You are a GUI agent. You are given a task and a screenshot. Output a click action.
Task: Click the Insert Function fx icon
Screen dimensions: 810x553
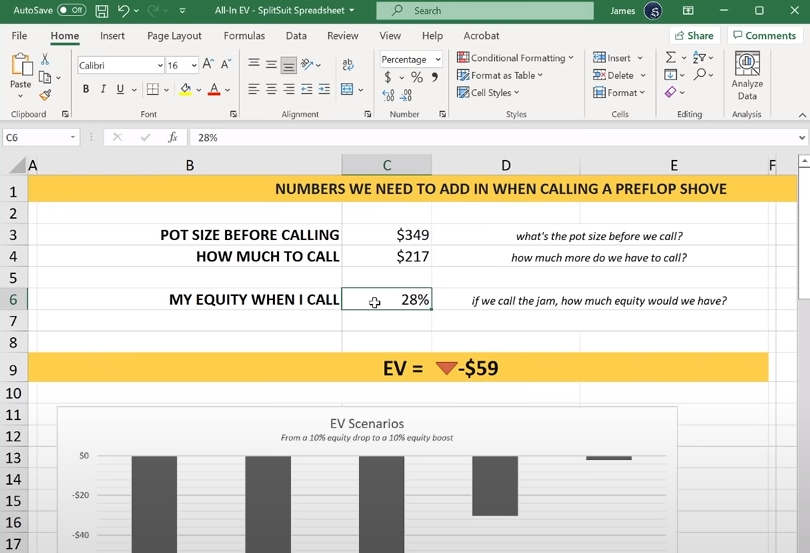click(x=173, y=137)
